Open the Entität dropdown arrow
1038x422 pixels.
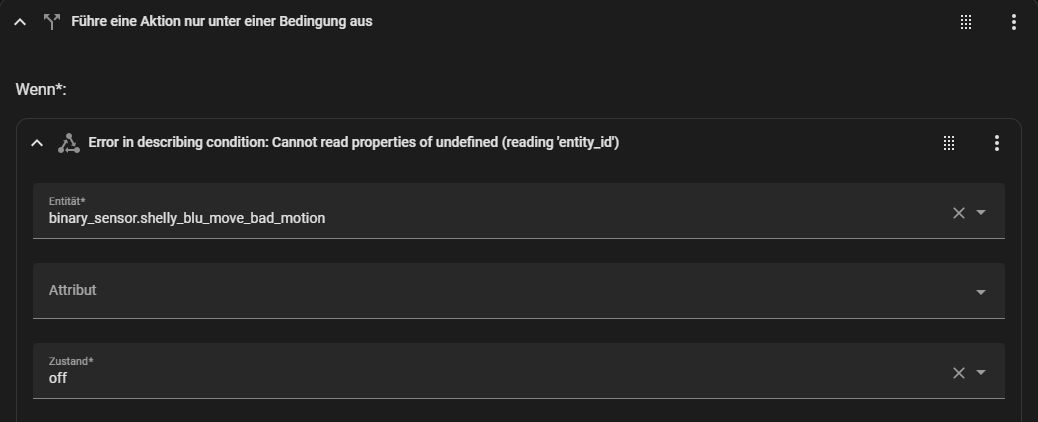tap(981, 213)
